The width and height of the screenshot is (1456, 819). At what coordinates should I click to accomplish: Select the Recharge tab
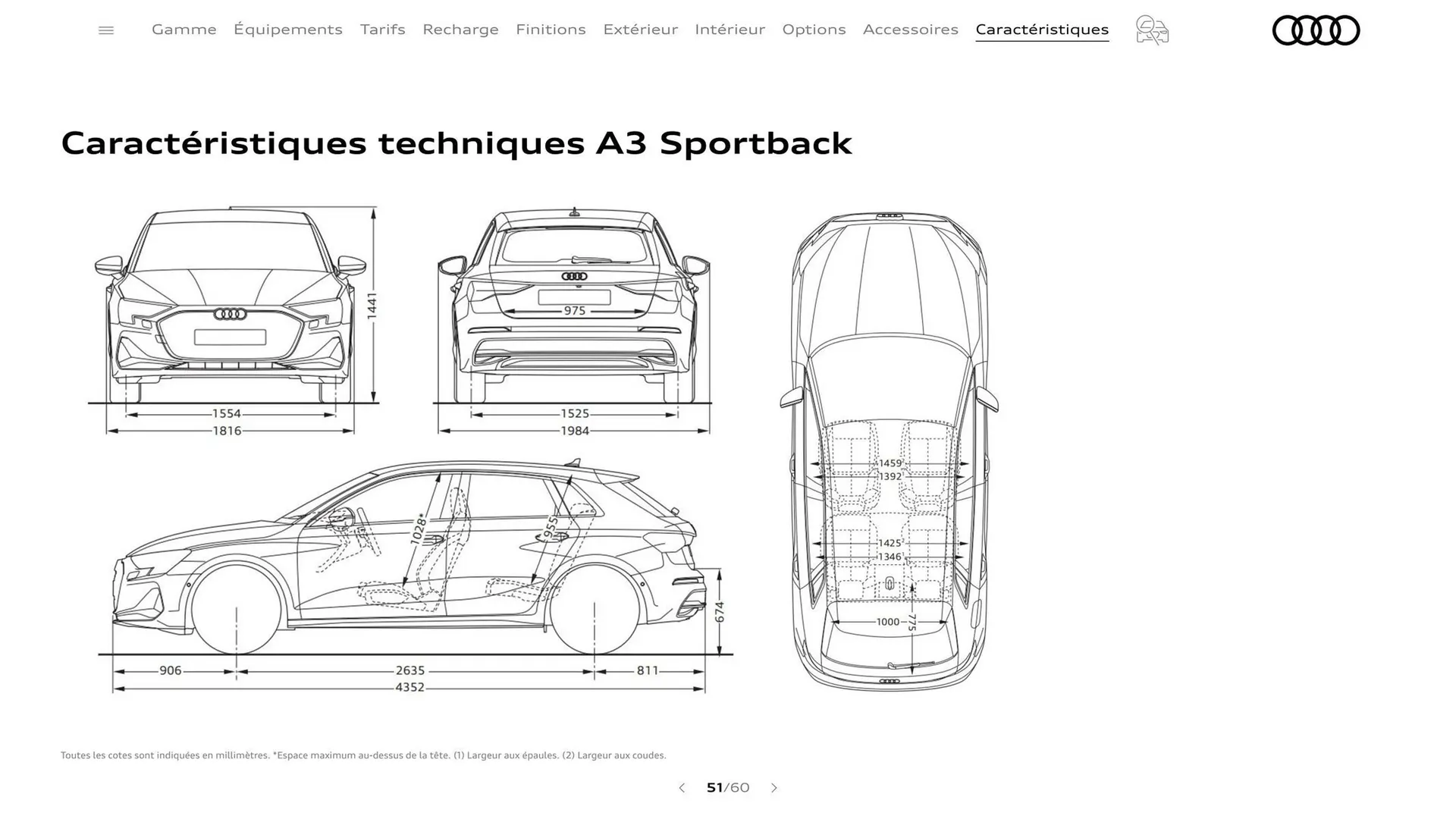(460, 30)
